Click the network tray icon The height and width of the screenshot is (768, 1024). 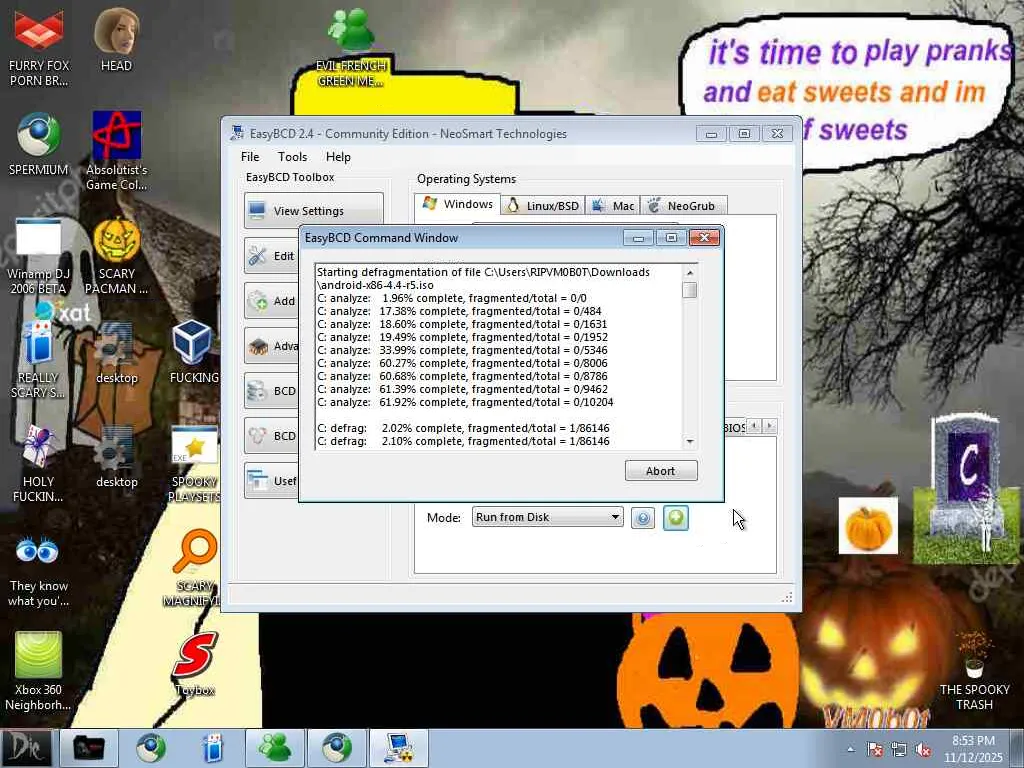click(899, 750)
